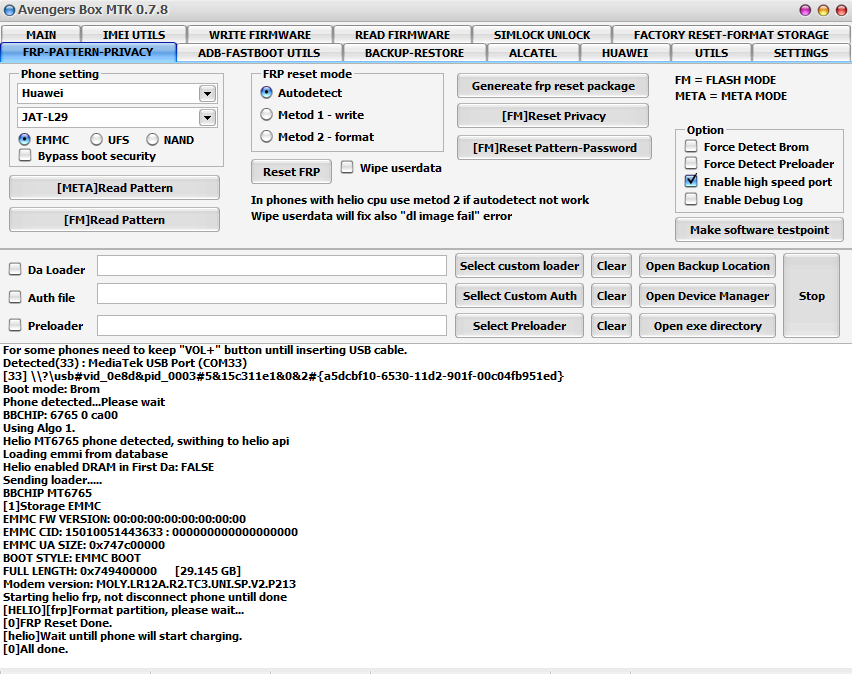Expand the Huawei brand dropdown
This screenshot has height=674, width=852.
click(x=207, y=93)
